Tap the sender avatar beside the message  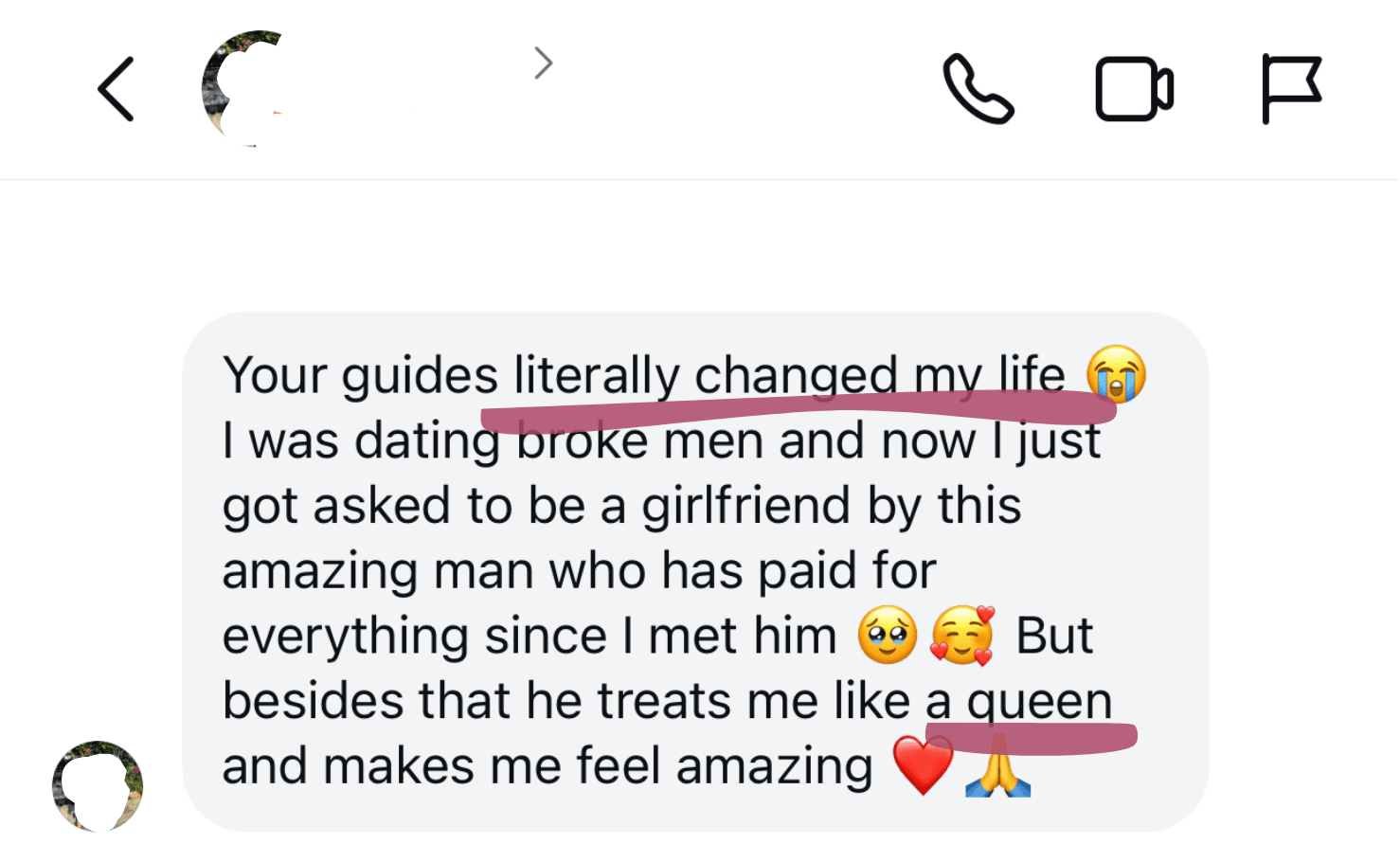click(x=98, y=786)
